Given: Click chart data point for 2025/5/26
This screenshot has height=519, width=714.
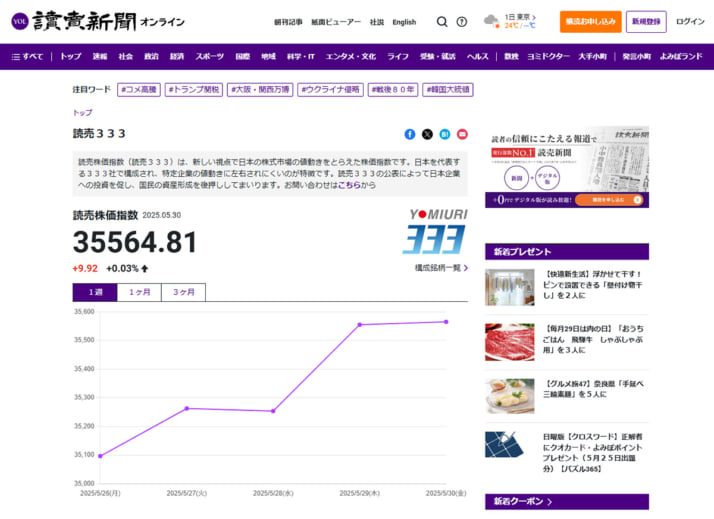Looking at the screenshot, I should [x=100, y=456].
